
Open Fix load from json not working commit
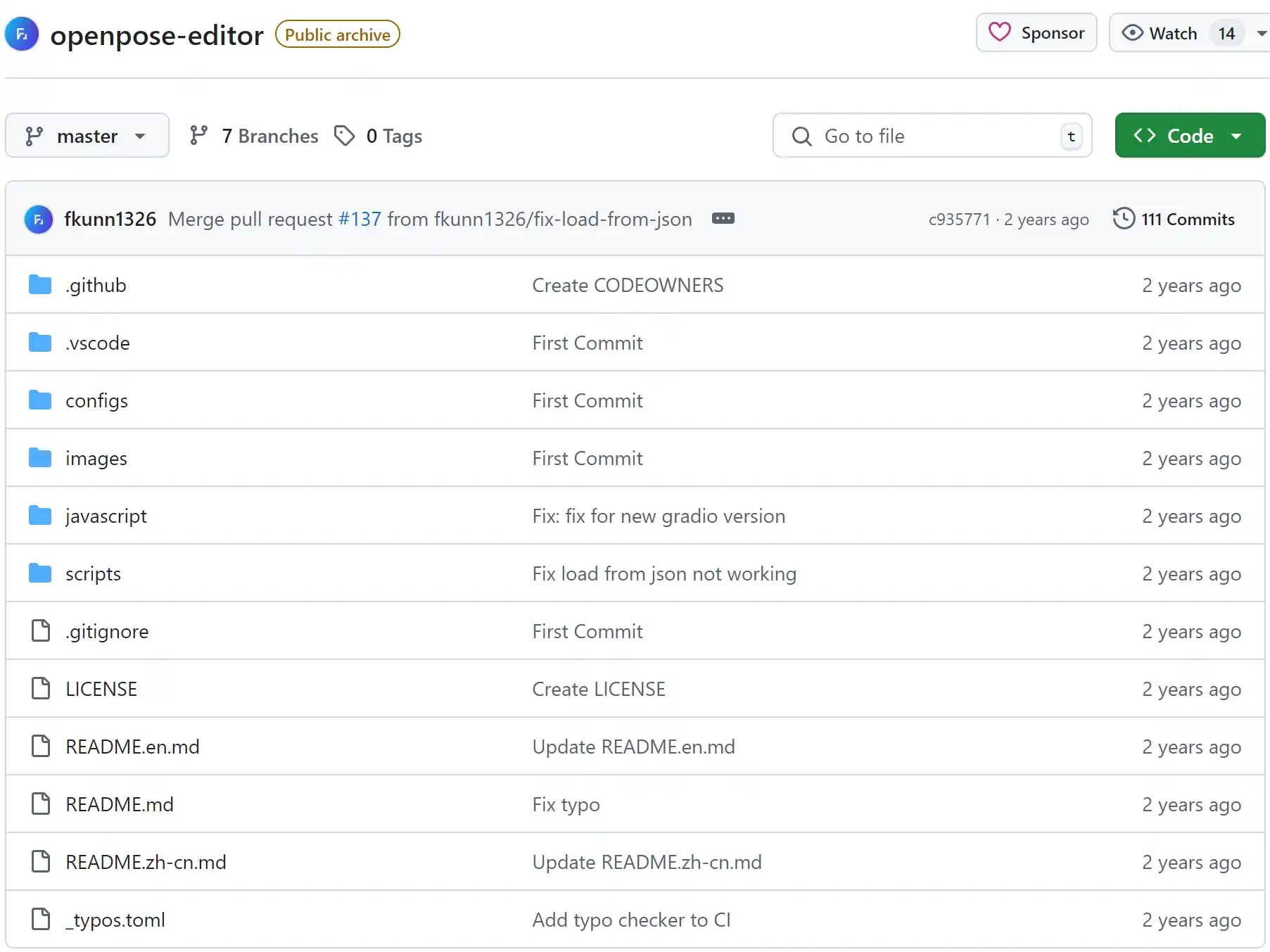coord(664,574)
